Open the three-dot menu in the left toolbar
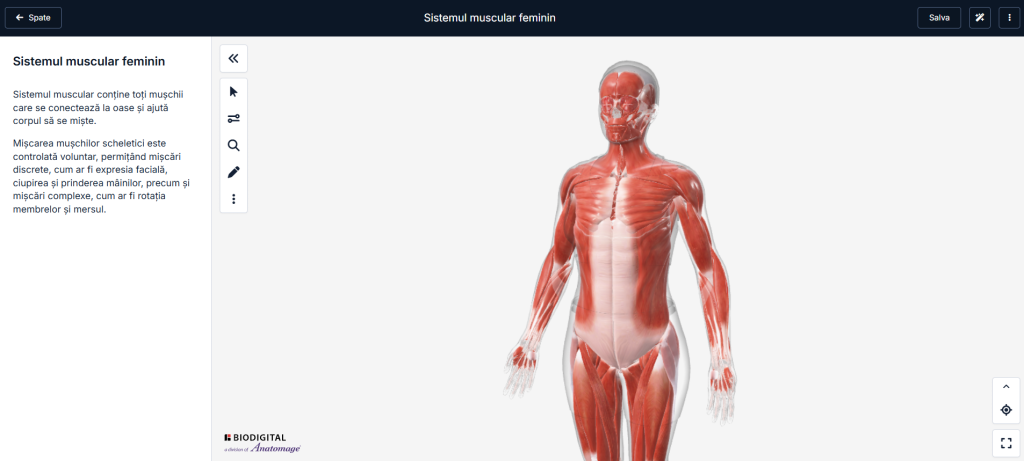The image size is (1024, 461). [x=233, y=199]
